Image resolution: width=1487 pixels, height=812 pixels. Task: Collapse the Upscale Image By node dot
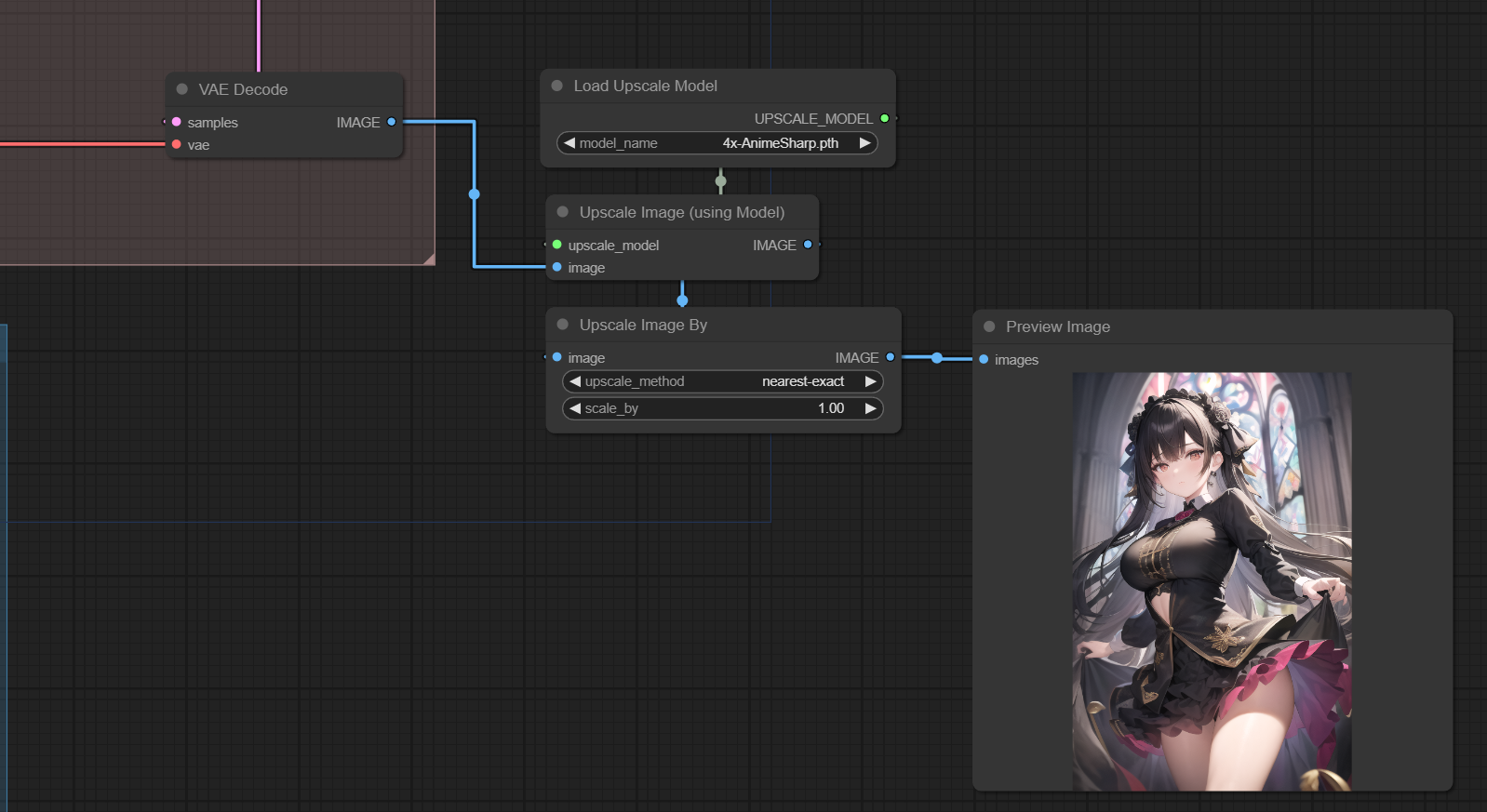click(563, 325)
